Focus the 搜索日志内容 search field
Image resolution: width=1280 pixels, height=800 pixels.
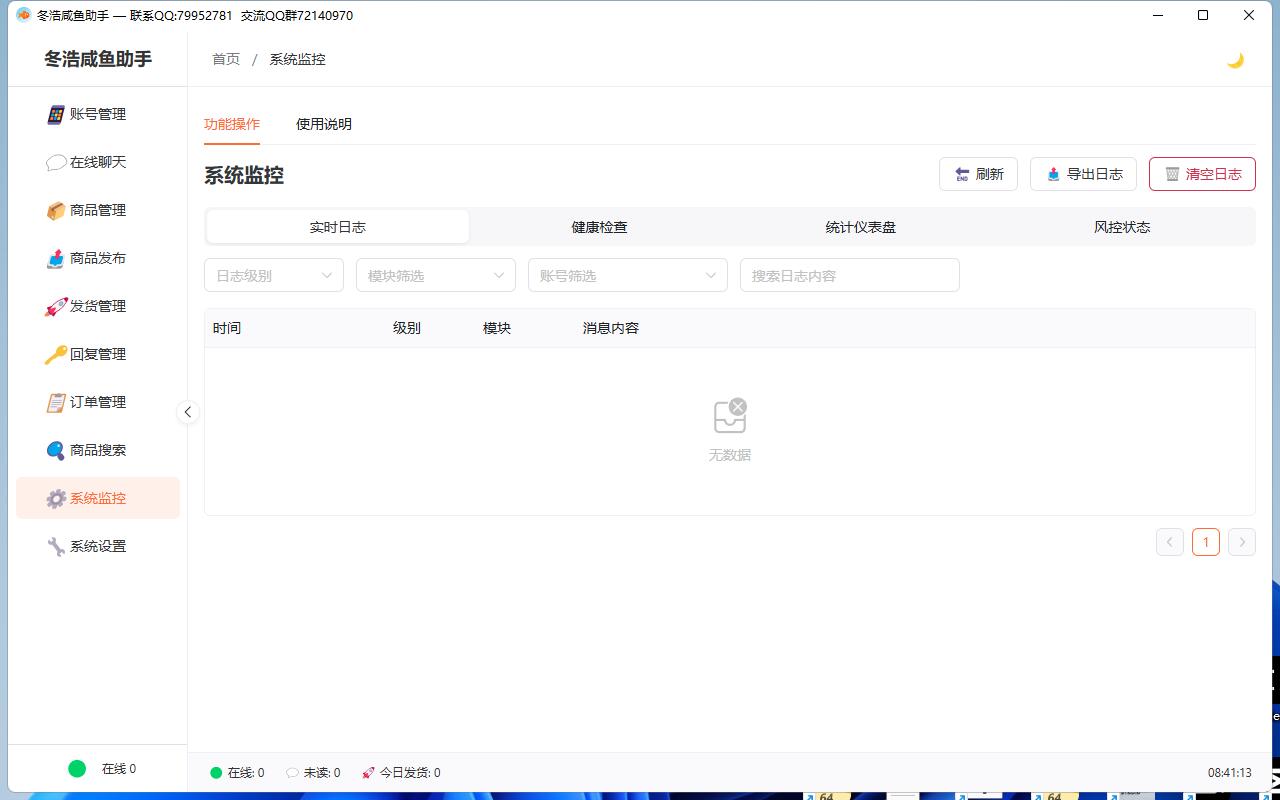pos(850,275)
